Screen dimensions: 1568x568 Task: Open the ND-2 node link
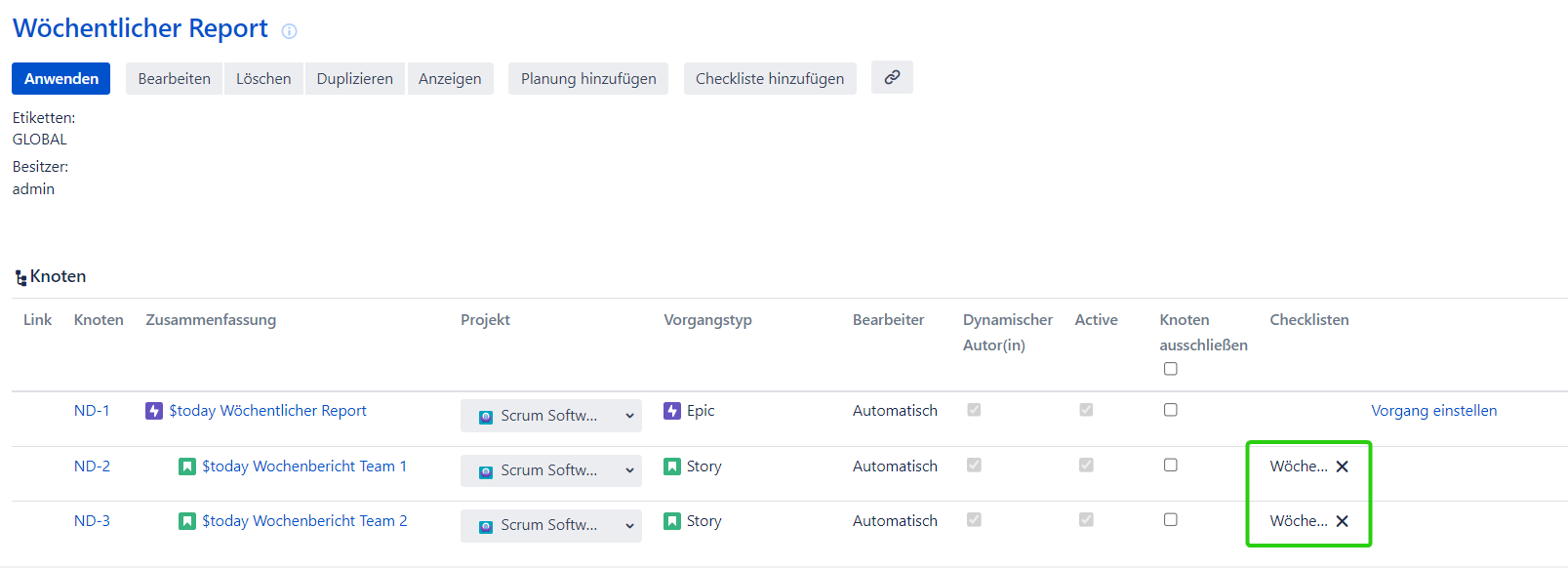tap(92, 467)
